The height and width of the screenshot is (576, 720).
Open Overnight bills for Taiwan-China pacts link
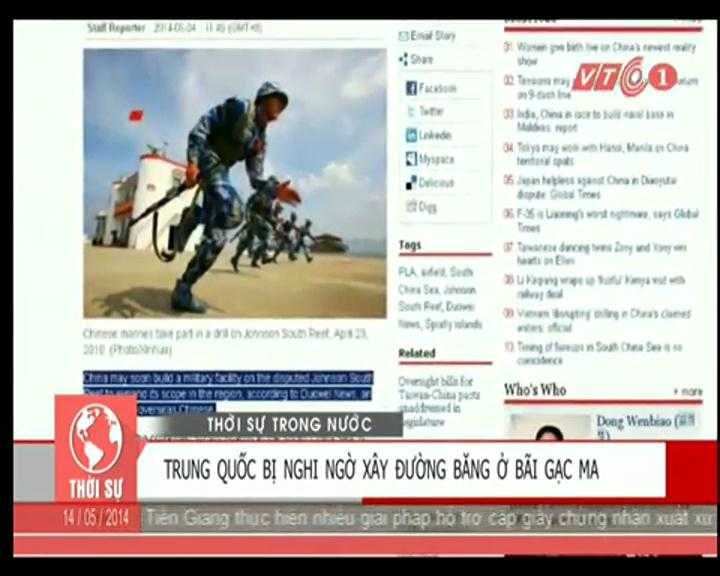pyautogui.click(x=436, y=388)
